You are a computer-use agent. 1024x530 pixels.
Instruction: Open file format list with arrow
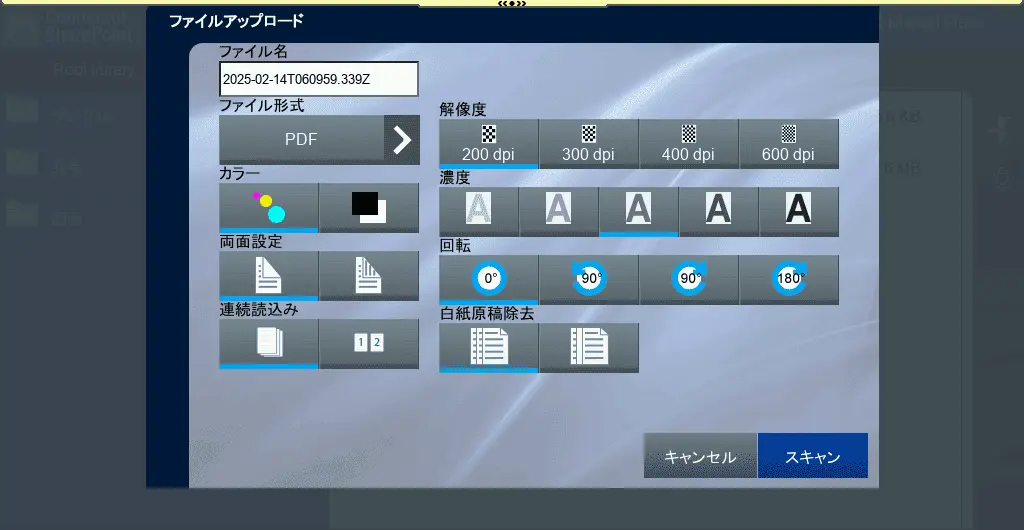pyautogui.click(x=402, y=139)
